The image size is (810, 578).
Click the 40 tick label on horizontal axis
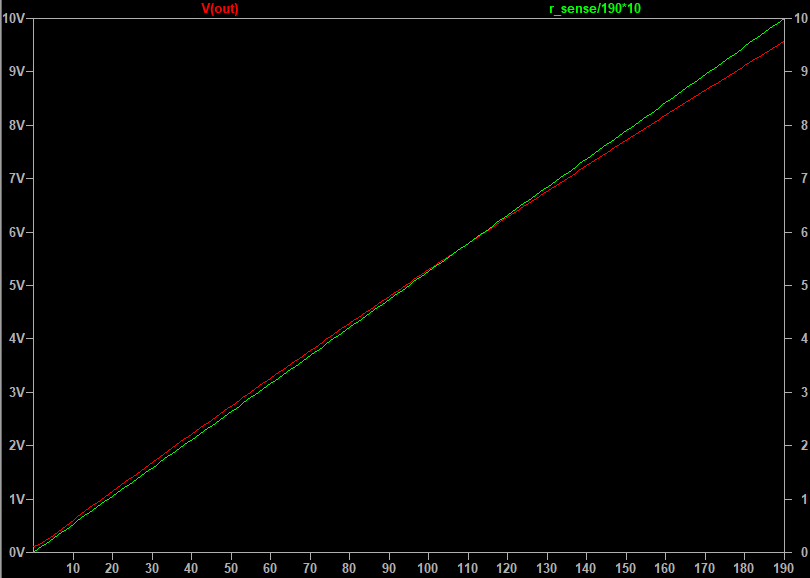click(x=191, y=569)
